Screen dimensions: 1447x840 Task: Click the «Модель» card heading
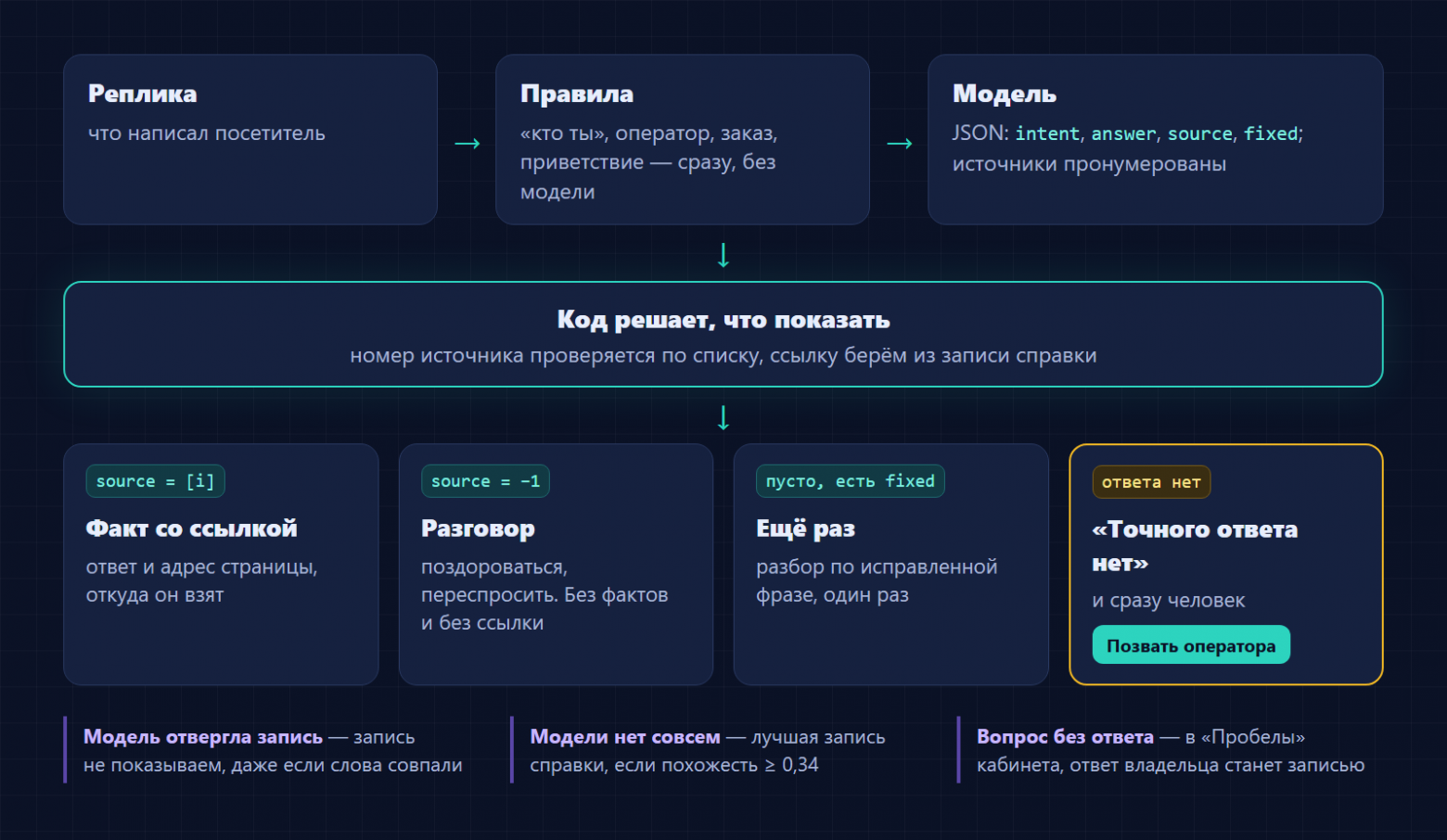tap(1005, 94)
